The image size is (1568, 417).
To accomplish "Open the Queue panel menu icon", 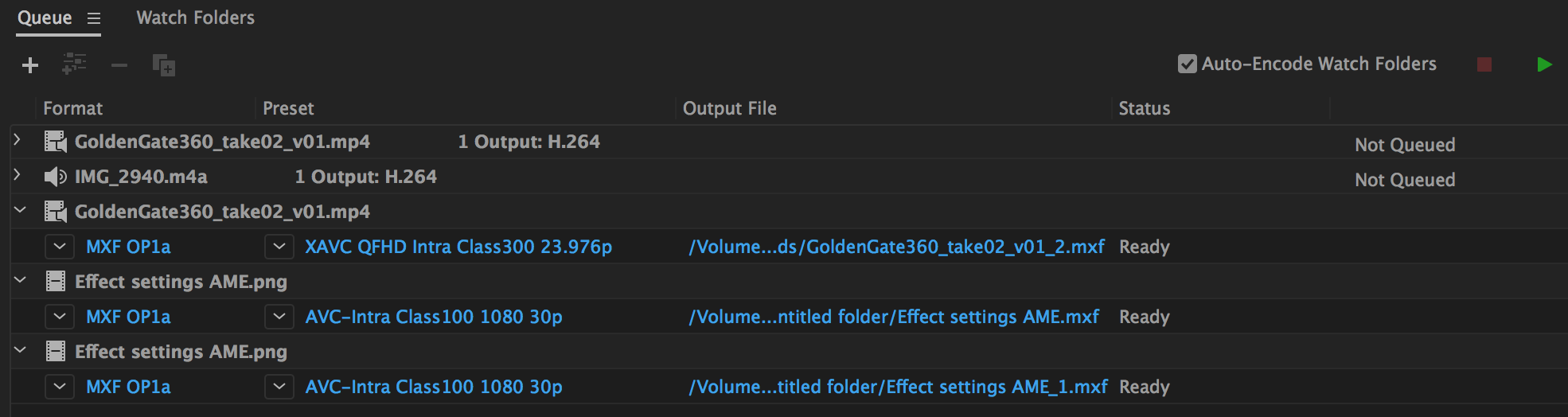I will (94, 18).
